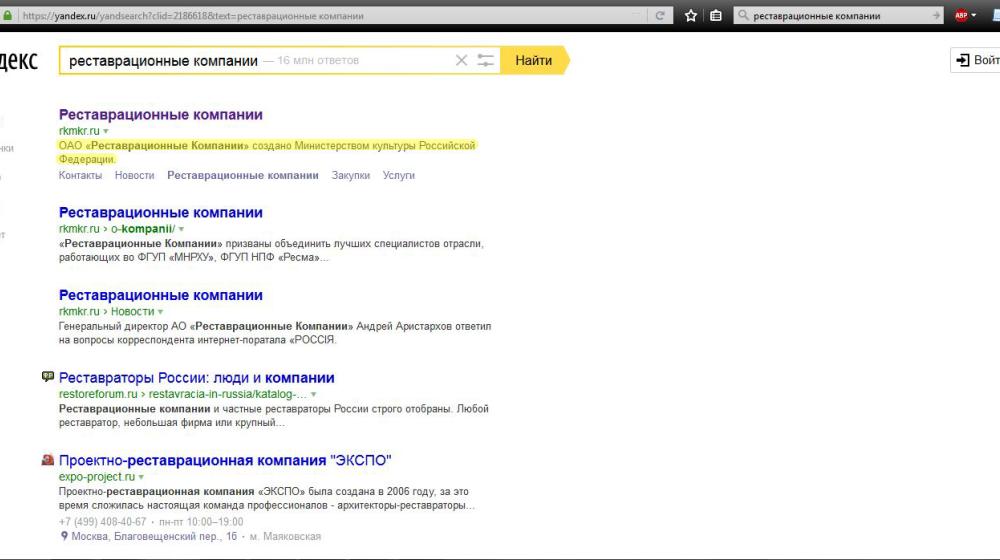This screenshot has height=560, width=1000.
Task: Open Adblock Plus dropdown arrow
Action: click(974, 15)
